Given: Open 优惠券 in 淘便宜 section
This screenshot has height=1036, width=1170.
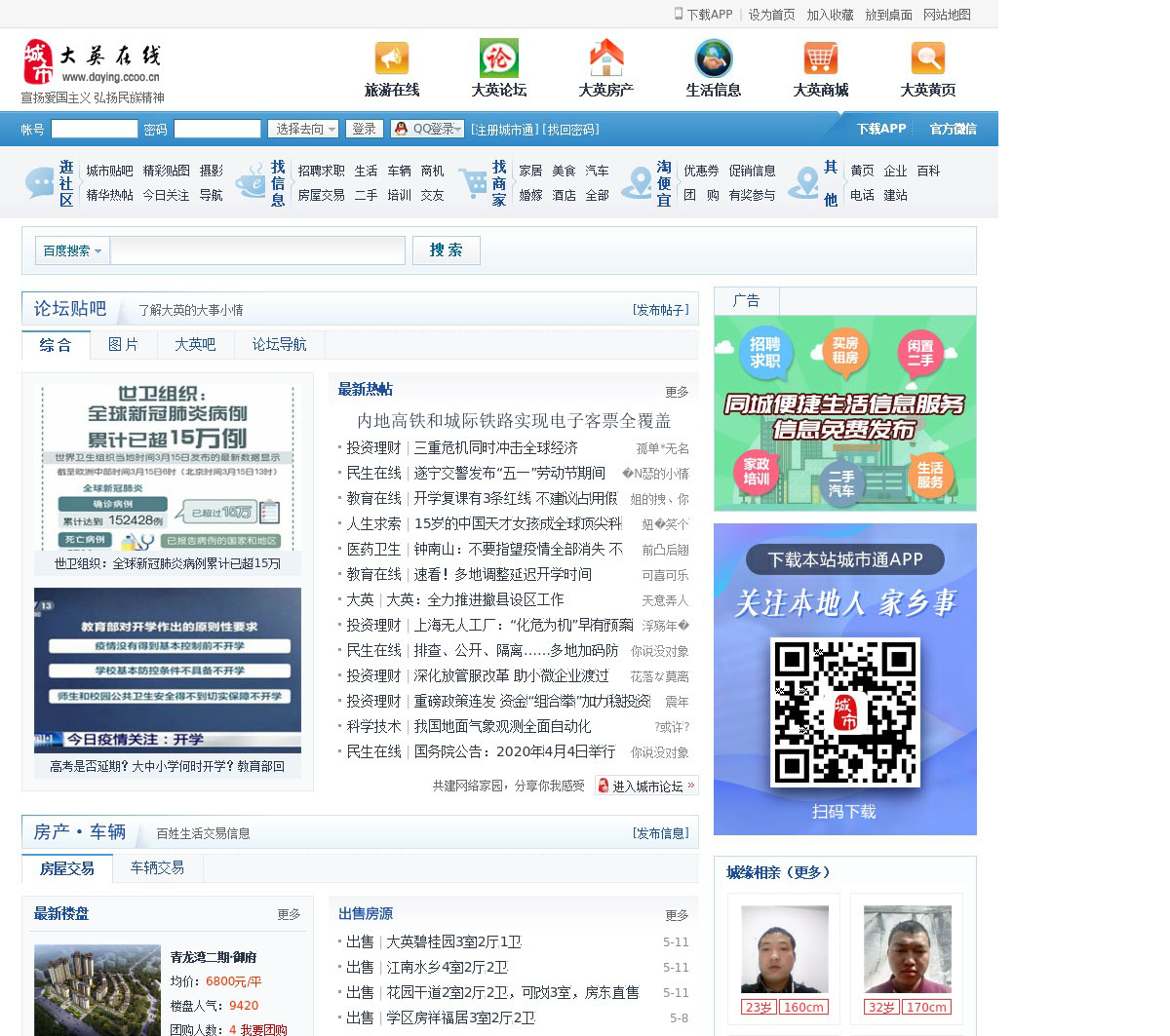Looking at the screenshot, I should [701, 171].
